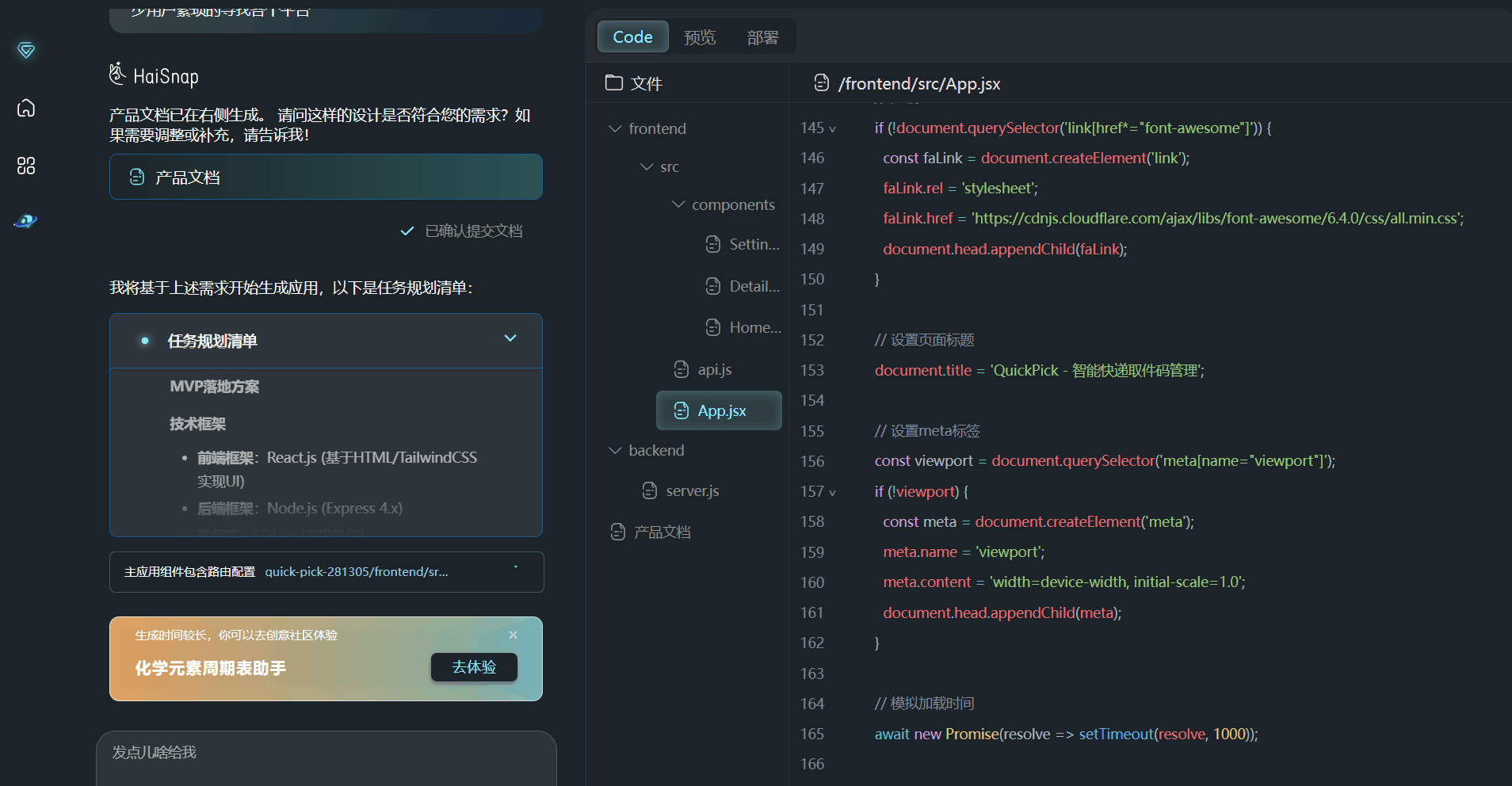Image resolution: width=1512 pixels, height=786 pixels.
Task: Click line number 153 in gutter
Action: (x=812, y=370)
